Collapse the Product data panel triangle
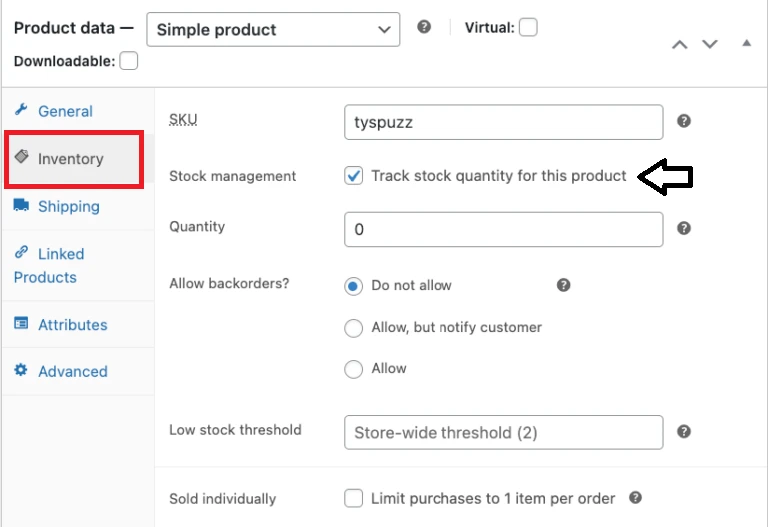 point(746,44)
